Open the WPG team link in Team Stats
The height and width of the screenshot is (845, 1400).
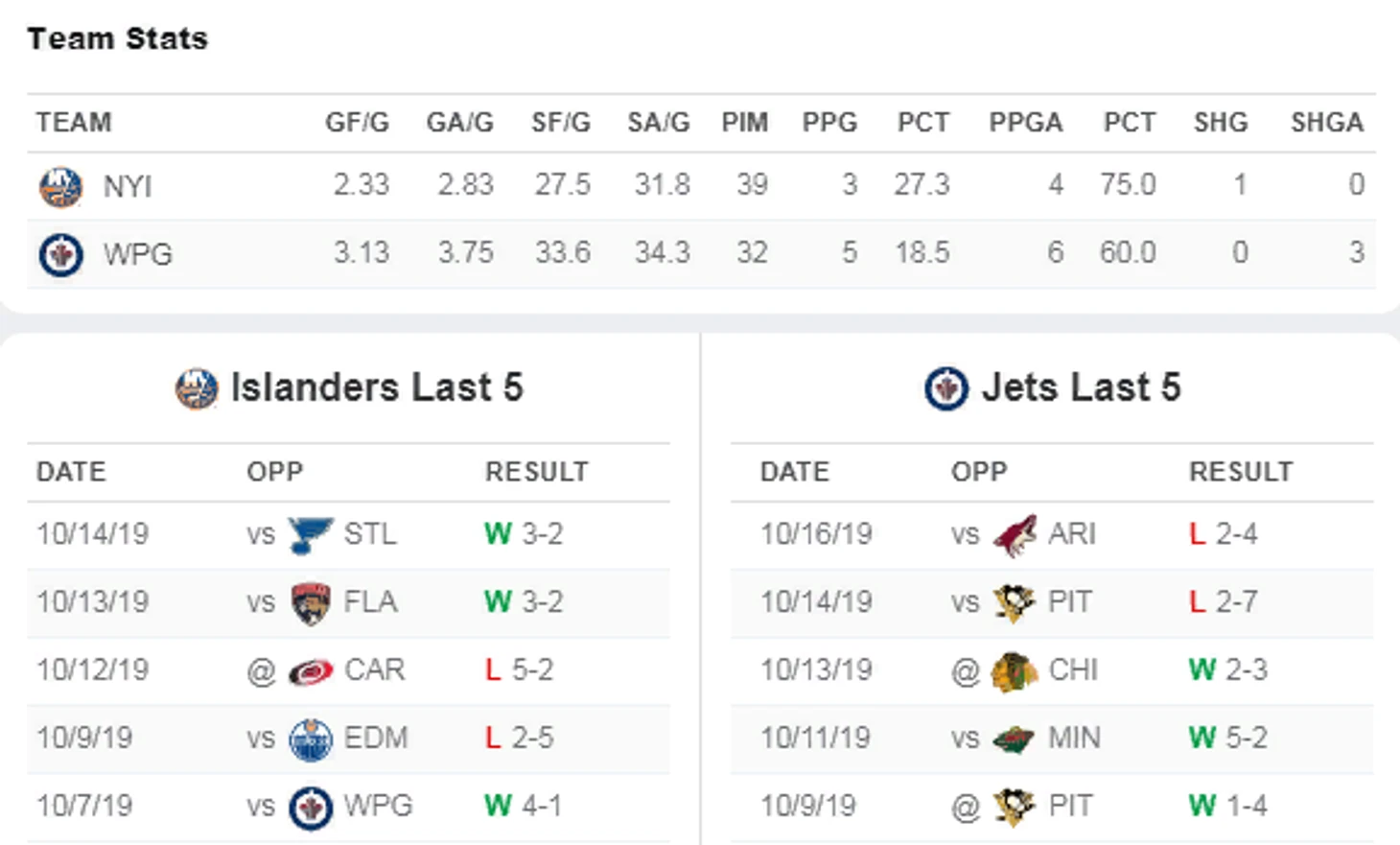[138, 254]
